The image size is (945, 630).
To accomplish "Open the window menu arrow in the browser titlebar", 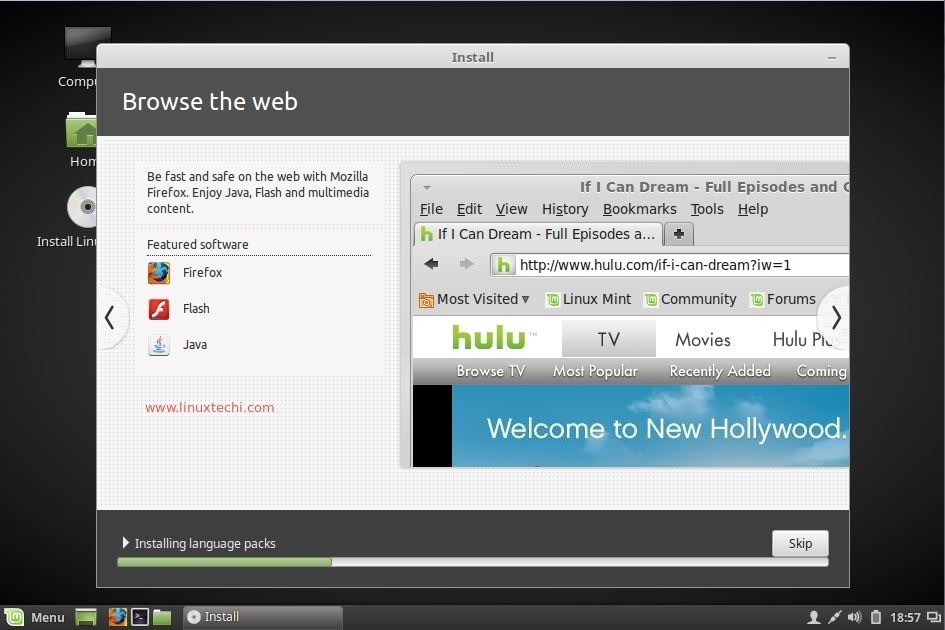I will [427, 187].
